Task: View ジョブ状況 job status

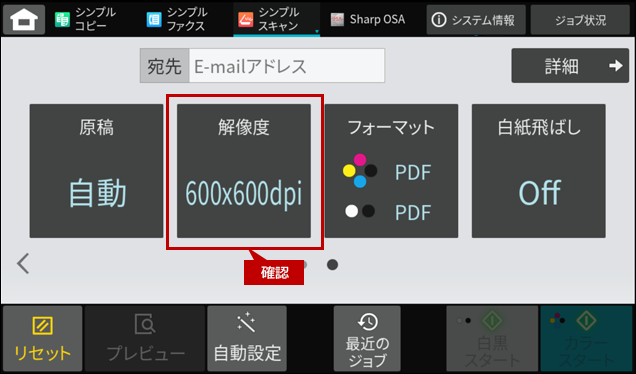Action: tap(580, 19)
